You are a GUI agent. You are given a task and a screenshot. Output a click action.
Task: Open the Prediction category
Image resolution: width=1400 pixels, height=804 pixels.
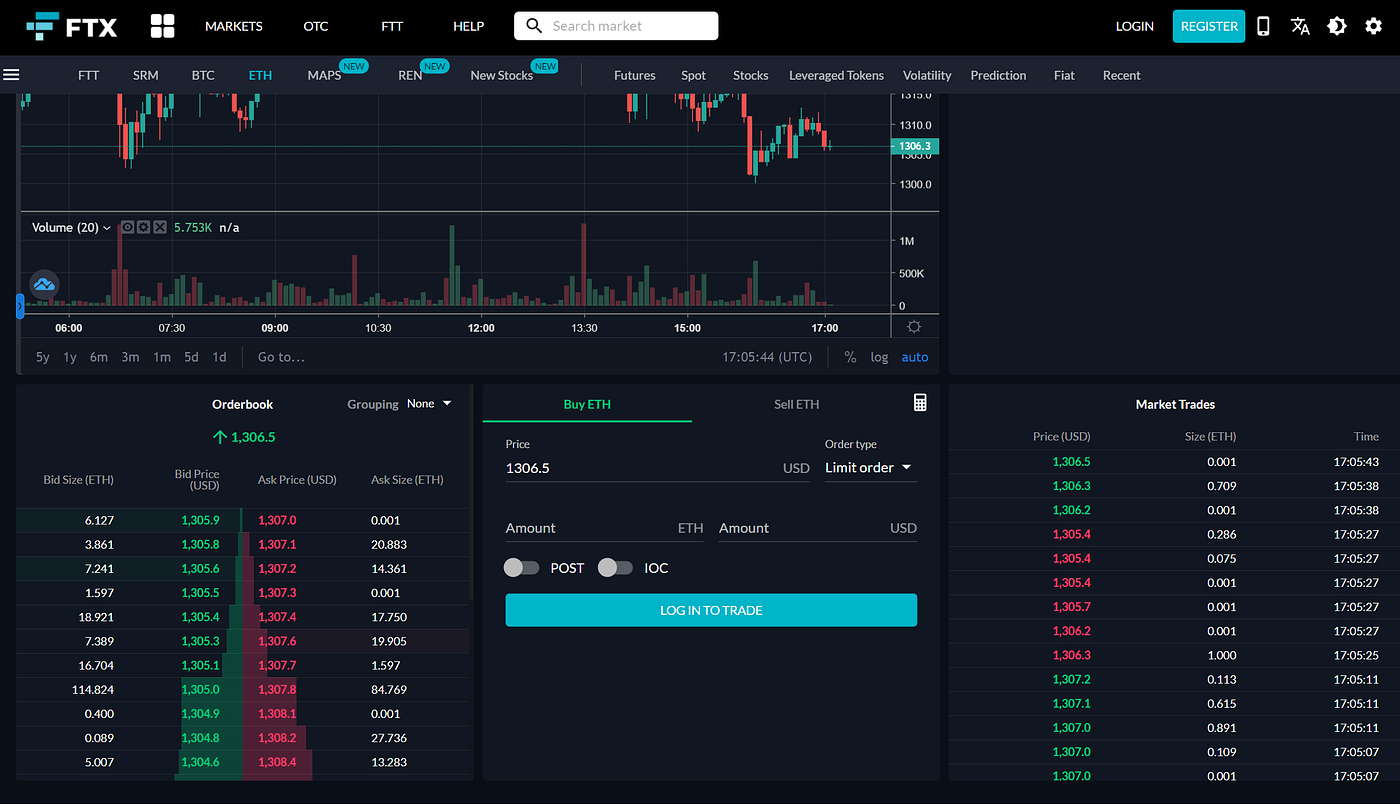click(998, 75)
